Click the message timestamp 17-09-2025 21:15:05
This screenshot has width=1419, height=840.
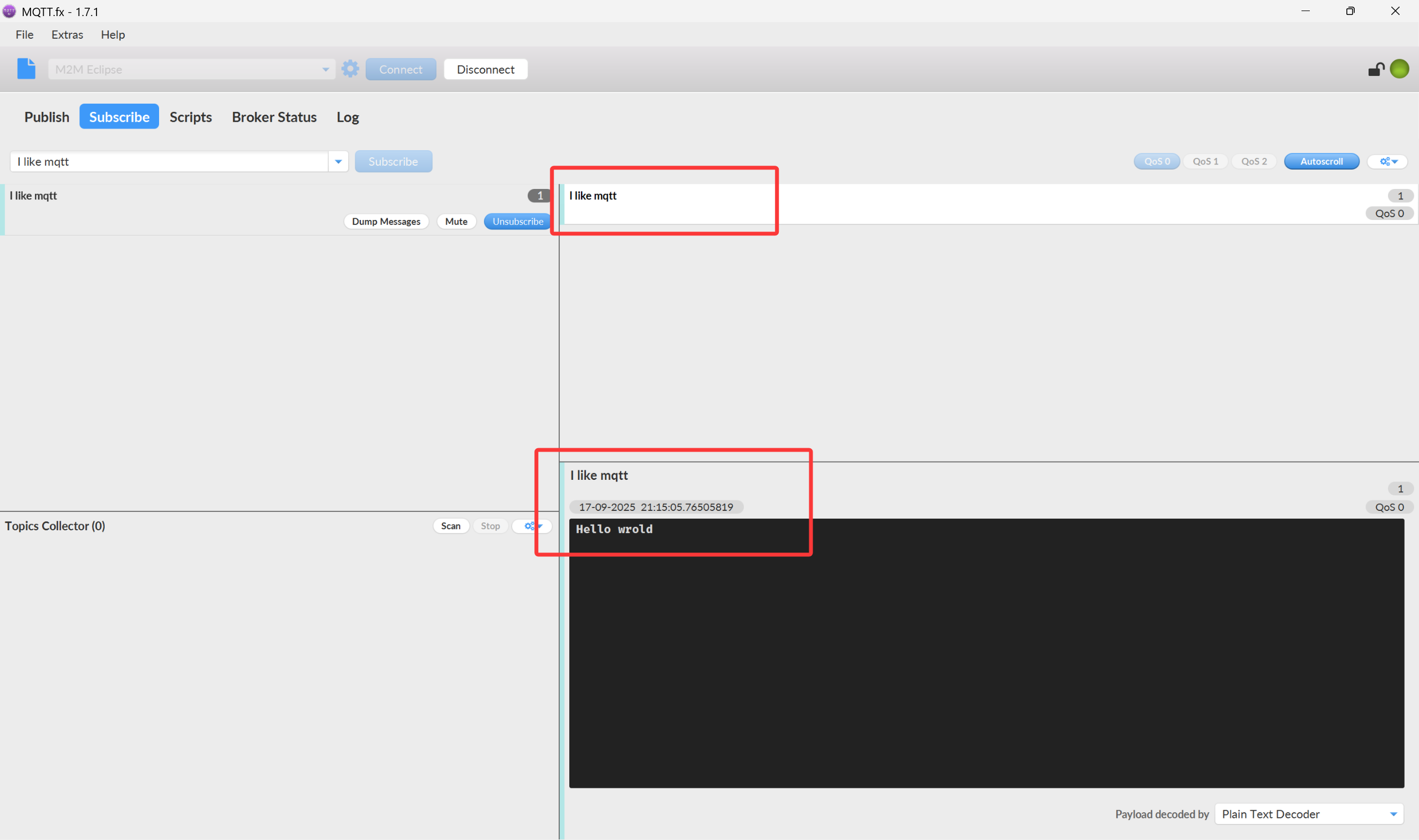pyautogui.click(x=656, y=507)
